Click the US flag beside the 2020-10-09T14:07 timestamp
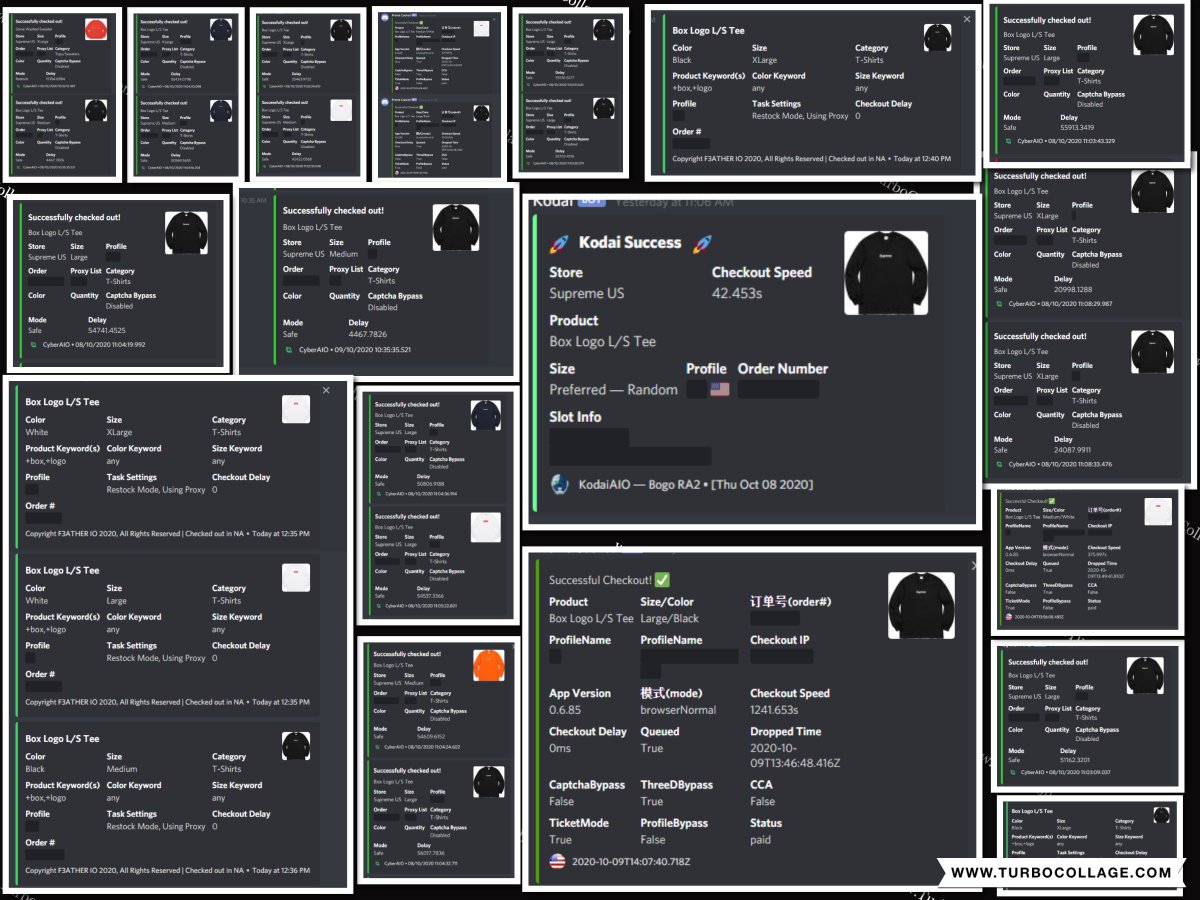This screenshot has height=900, width=1200. [x=557, y=861]
